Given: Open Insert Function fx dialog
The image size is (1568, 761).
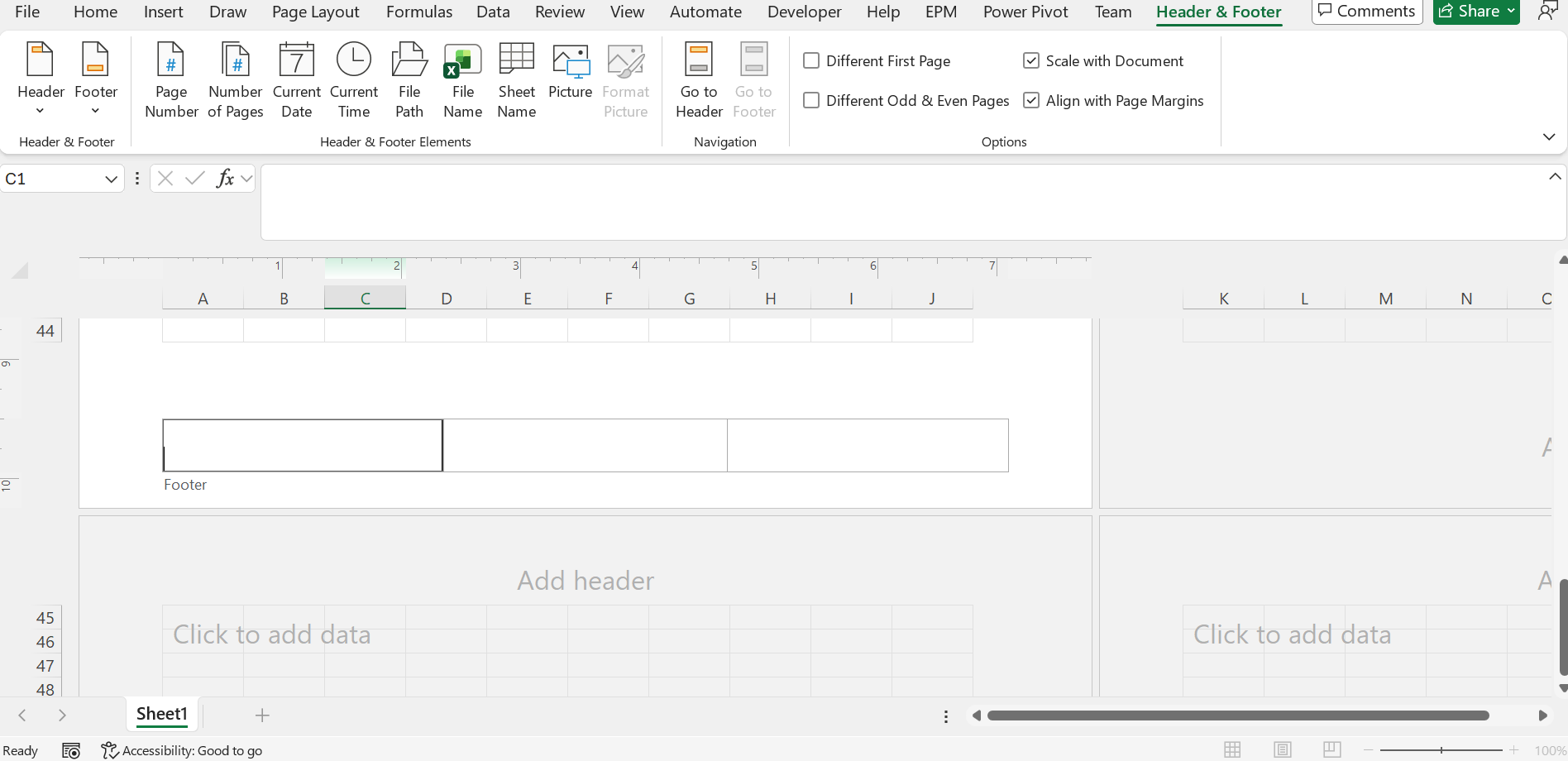Looking at the screenshot, I should coord(225,179).
